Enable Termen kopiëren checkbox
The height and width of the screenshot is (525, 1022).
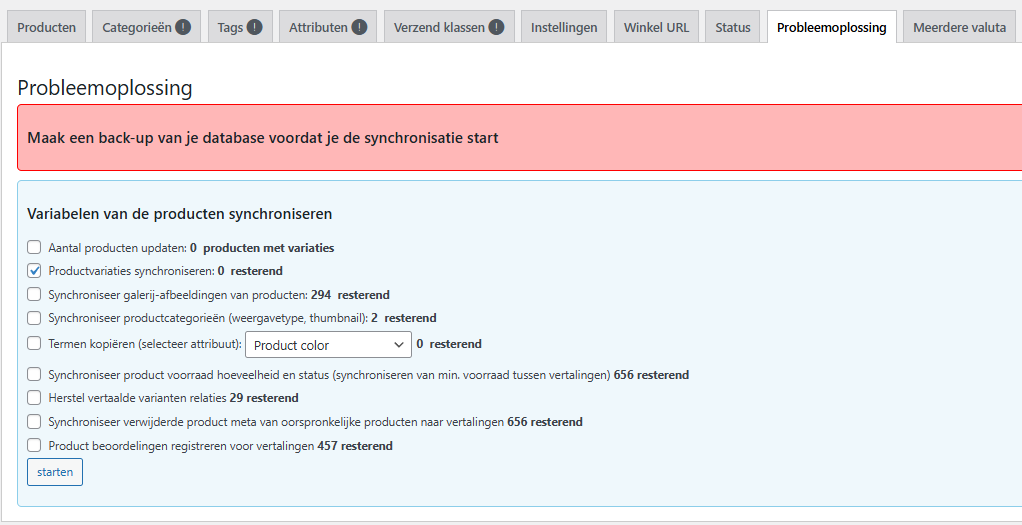[34, 343]
